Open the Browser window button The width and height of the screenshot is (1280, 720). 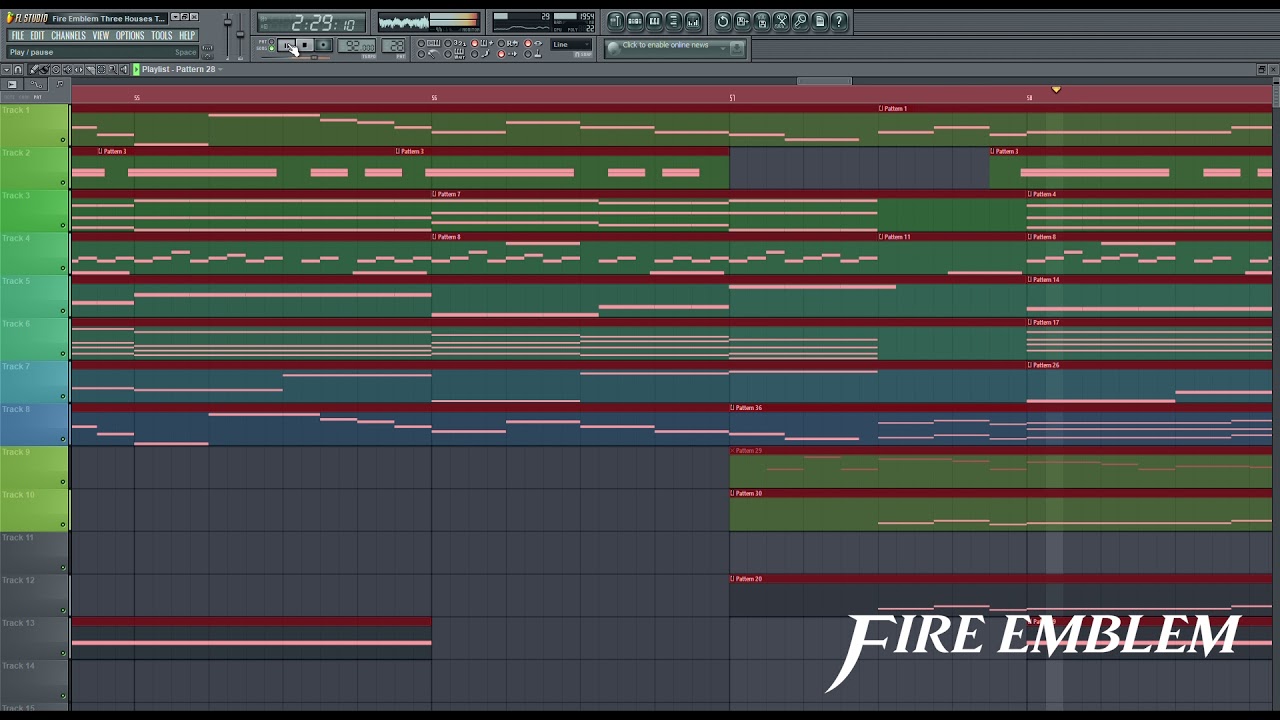point(674,22)
